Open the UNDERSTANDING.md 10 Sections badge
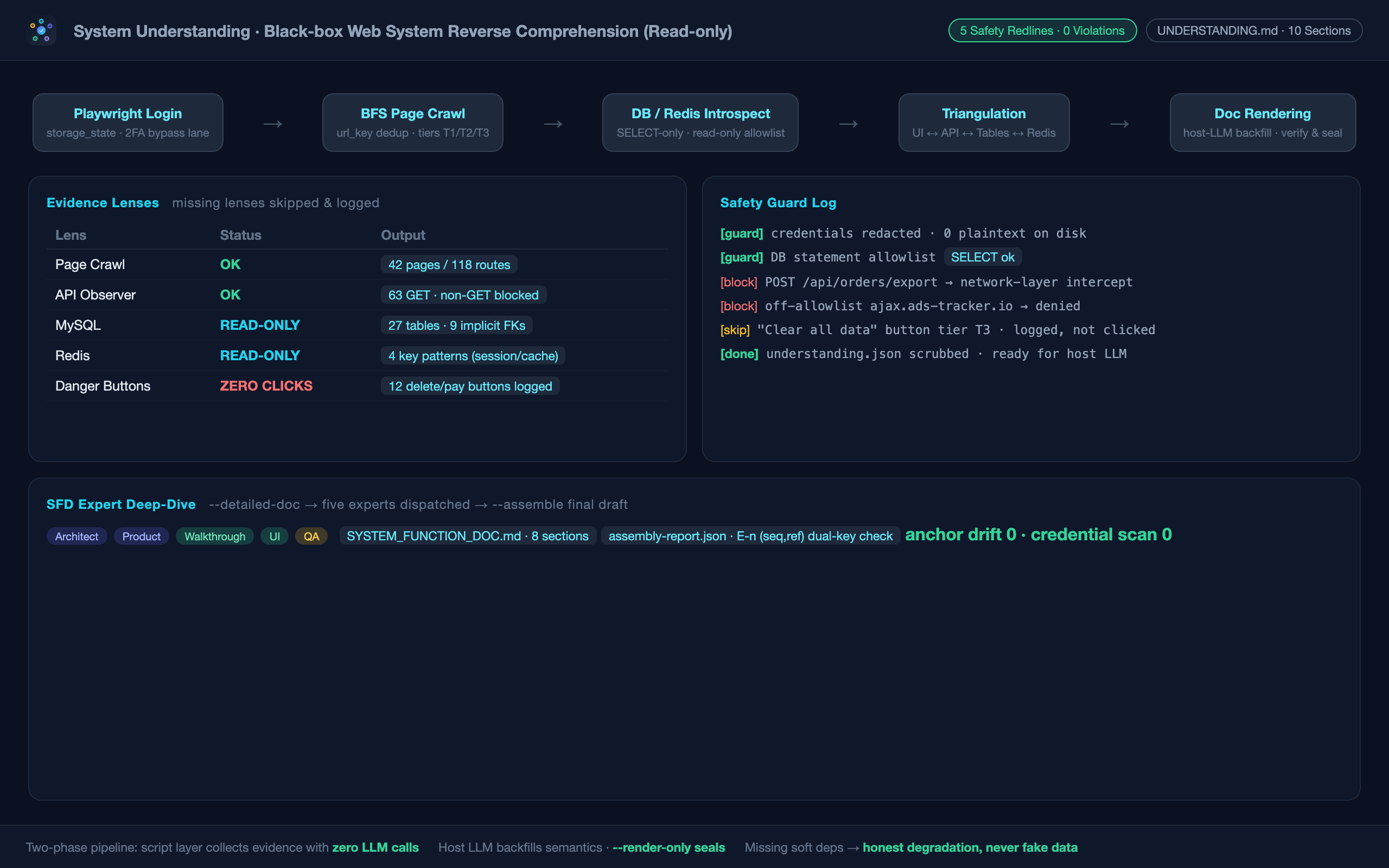Image resolution: width=1389 pixels, height=868 pixels. [1253, 30]
